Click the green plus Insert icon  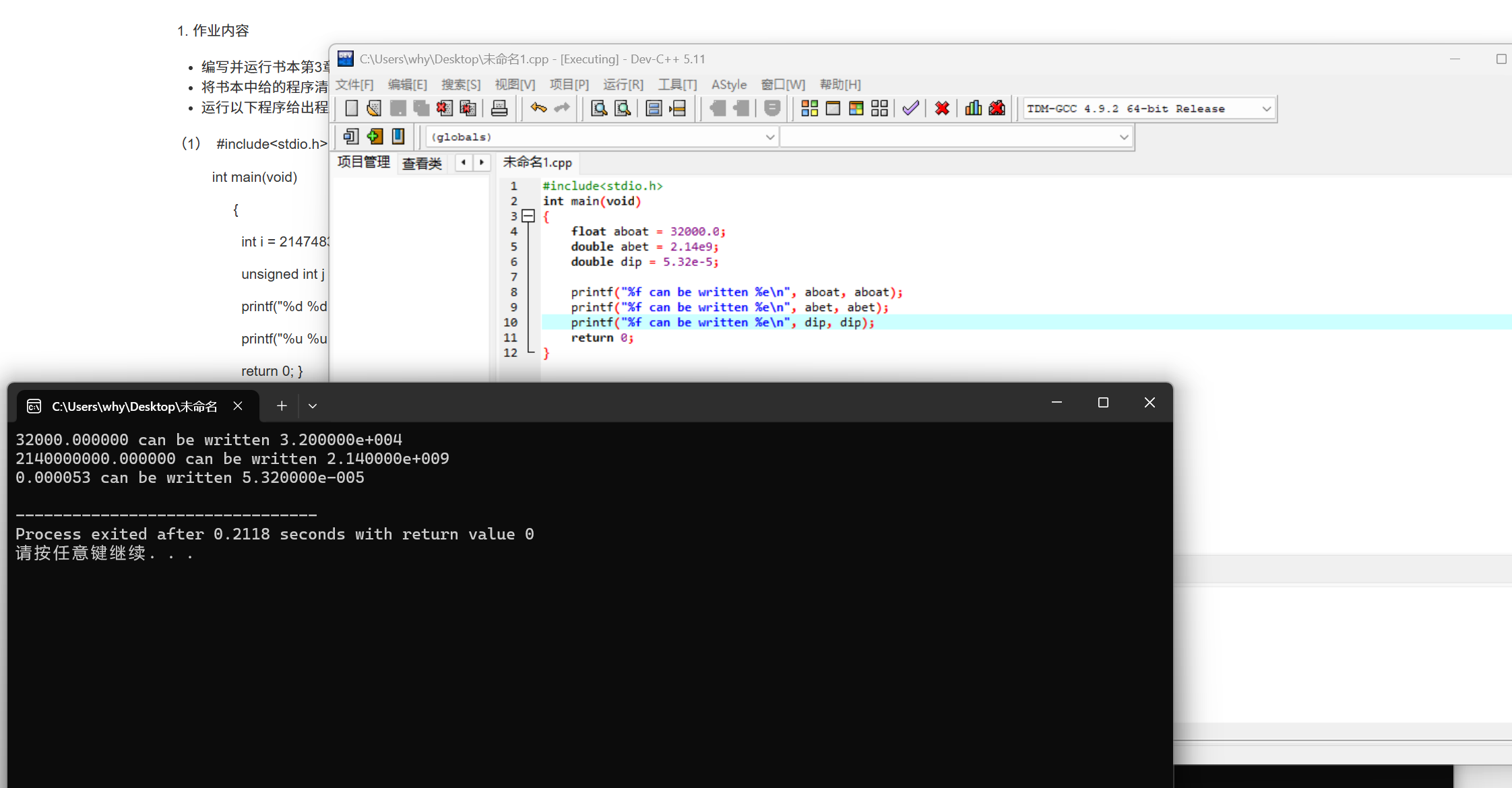click(x=375, y=137)
